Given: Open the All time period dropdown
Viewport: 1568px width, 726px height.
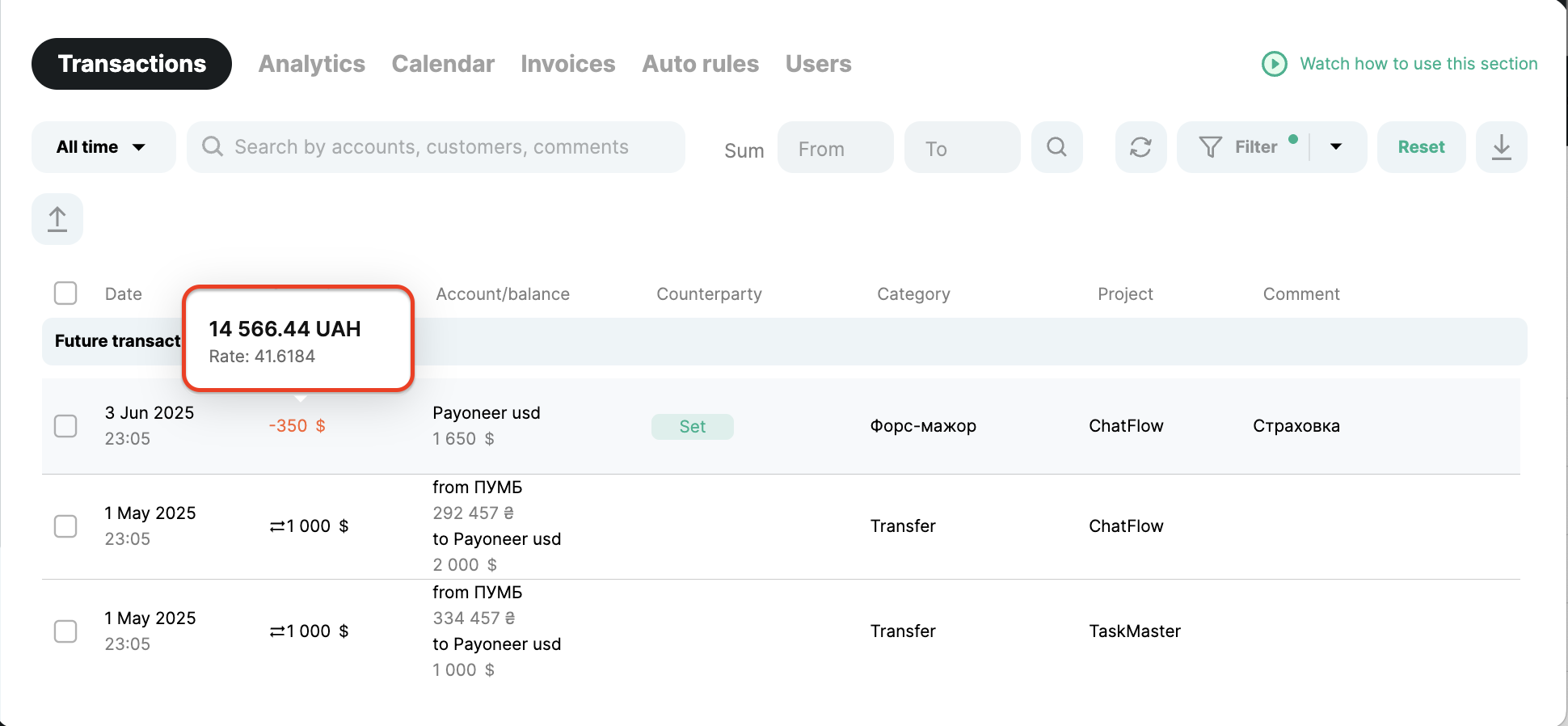Looking at the screenshot, I should [103, 147].
